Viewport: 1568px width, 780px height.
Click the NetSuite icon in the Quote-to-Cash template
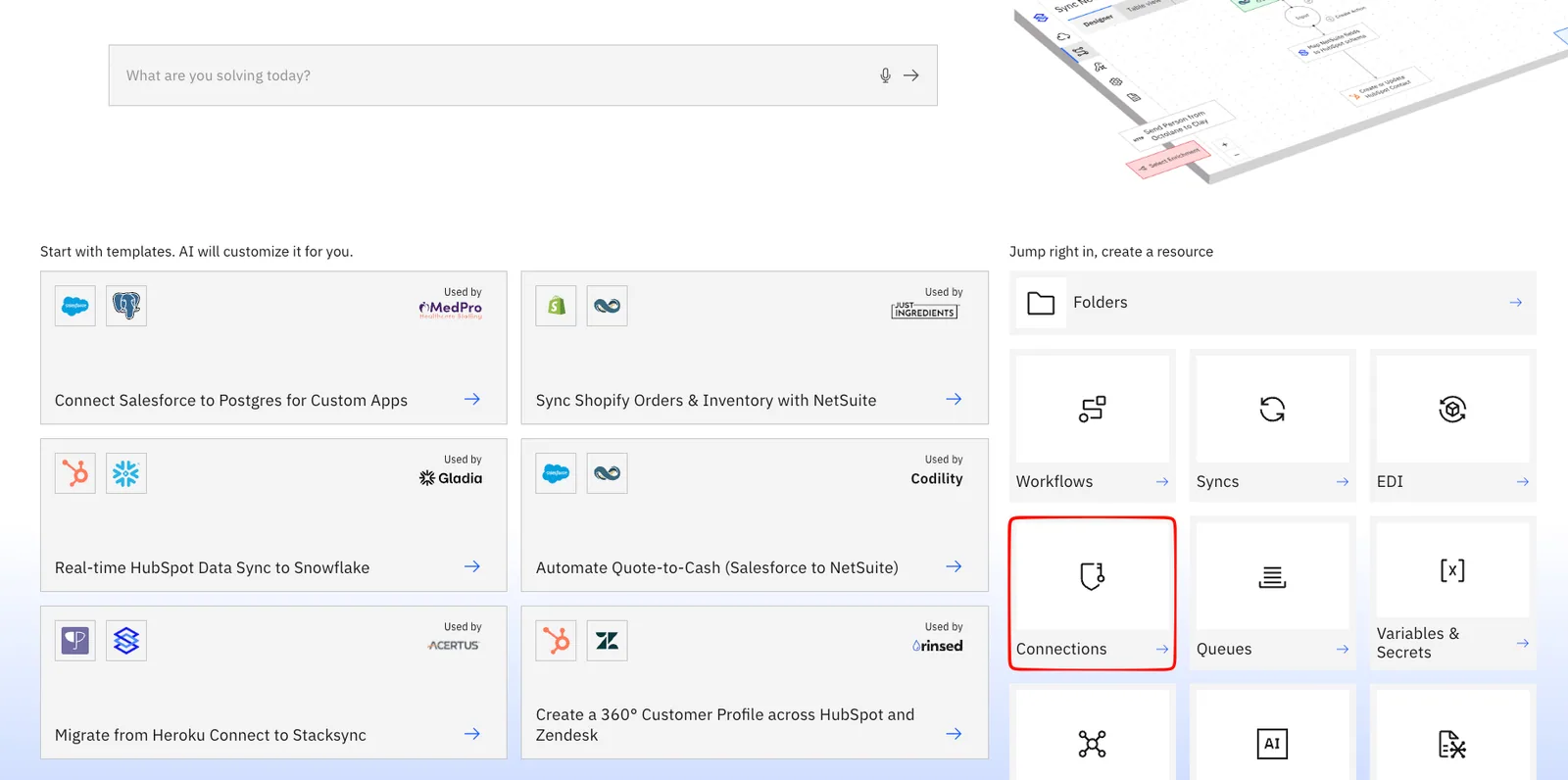(x=608, y=473)
